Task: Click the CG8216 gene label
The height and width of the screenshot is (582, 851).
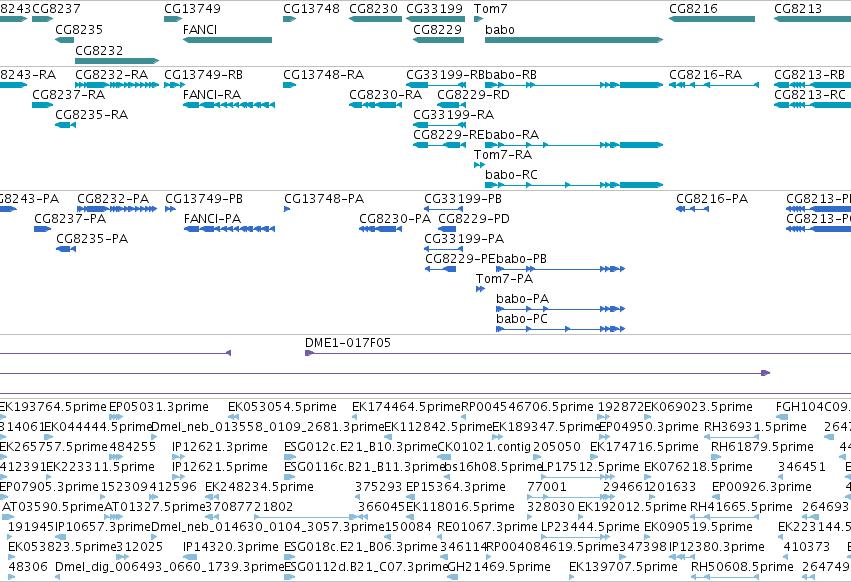Action: coord(693,9)
